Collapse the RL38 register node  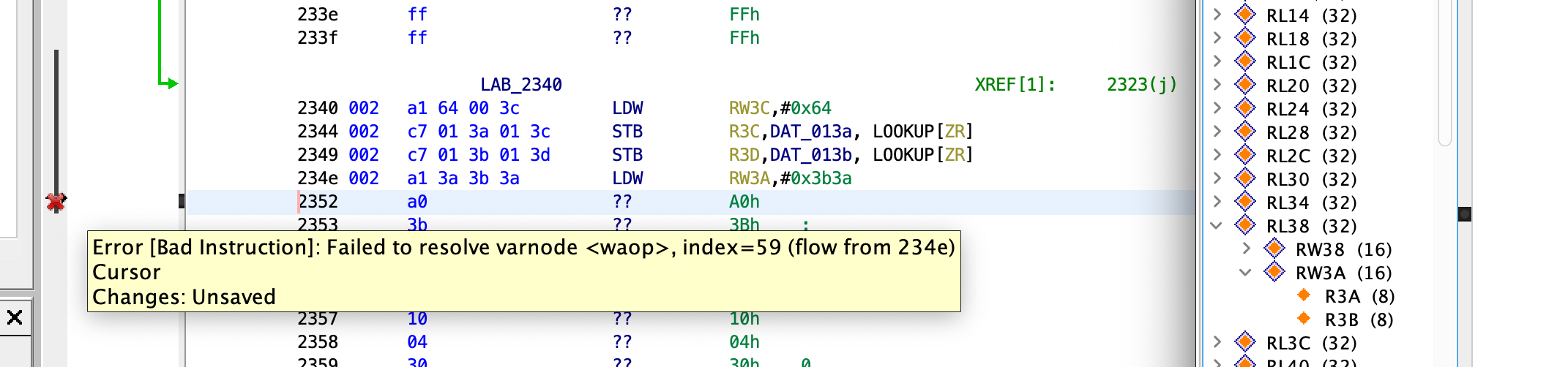coord(1217,225)
